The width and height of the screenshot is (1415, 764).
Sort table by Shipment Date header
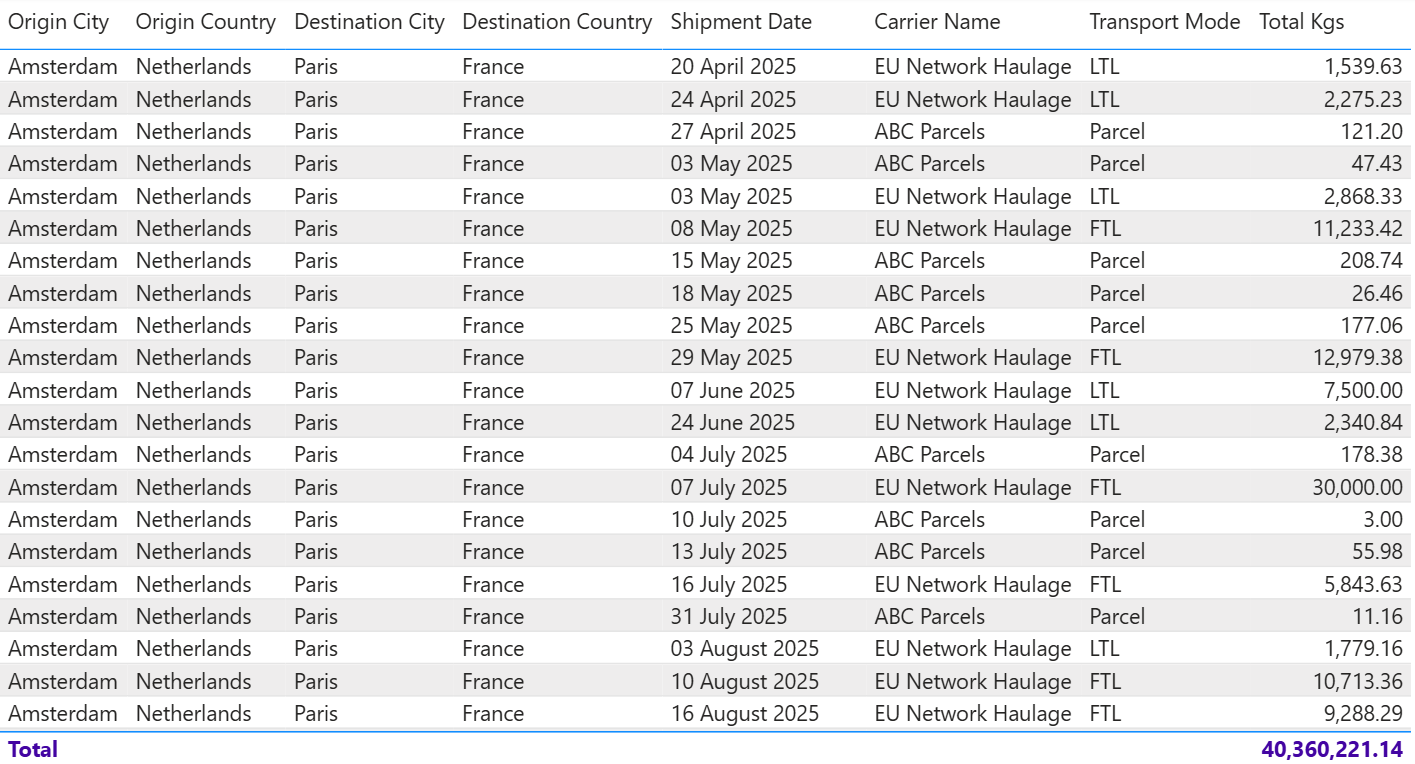point(741,22)
